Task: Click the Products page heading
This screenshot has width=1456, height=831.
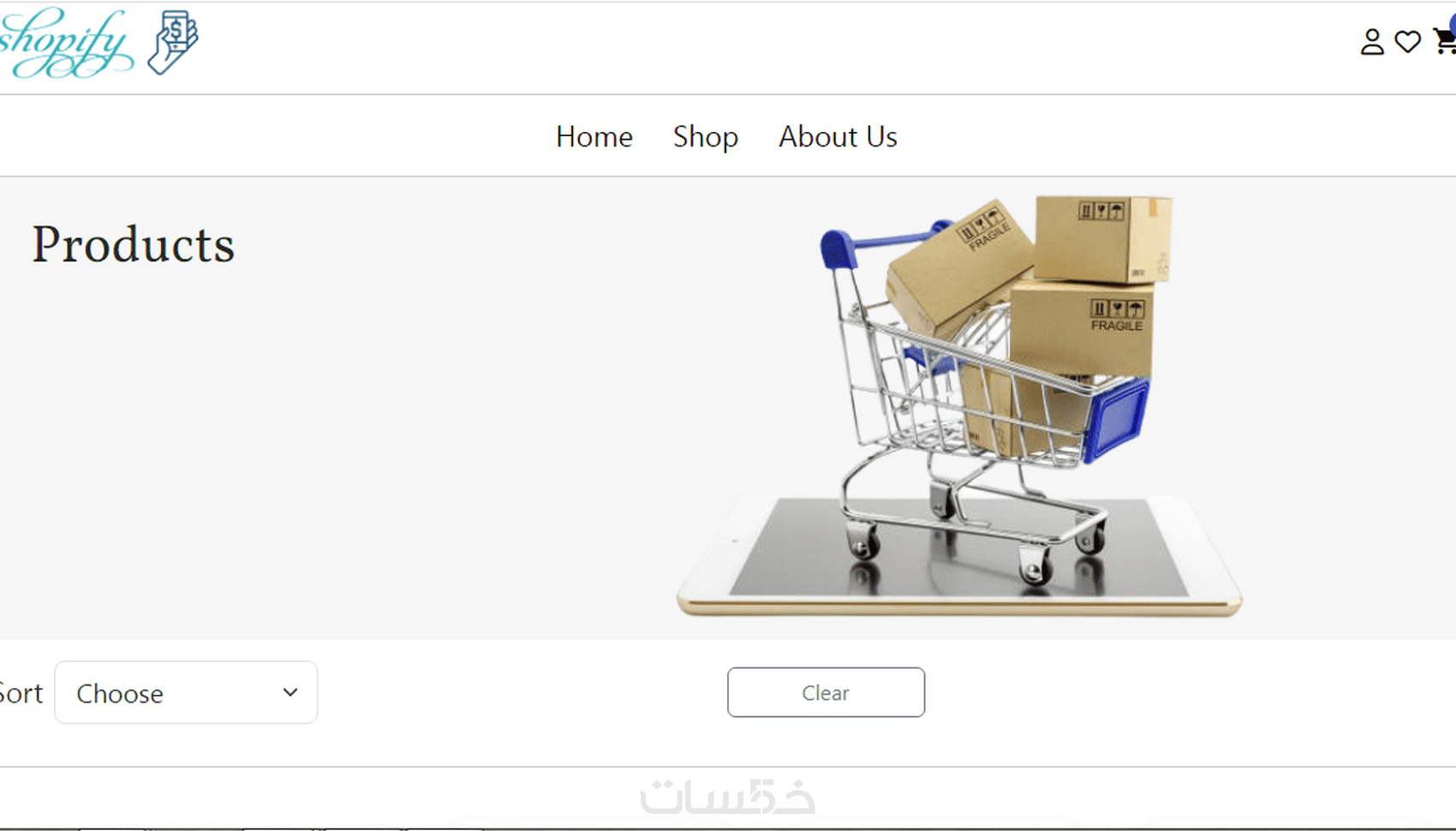Action: [134, 245]
